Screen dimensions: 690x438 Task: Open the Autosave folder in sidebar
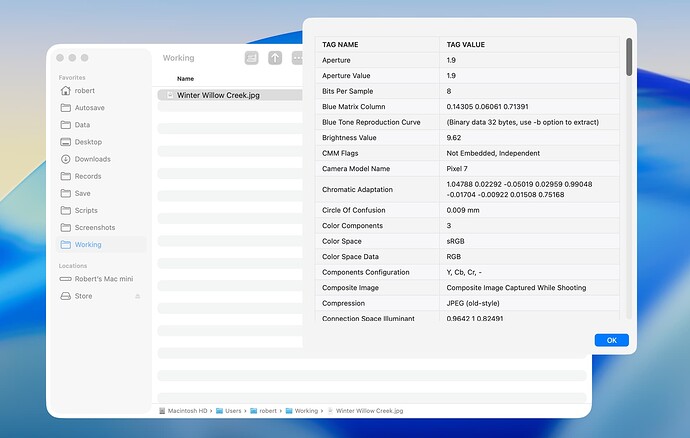(x=101, y=108)
